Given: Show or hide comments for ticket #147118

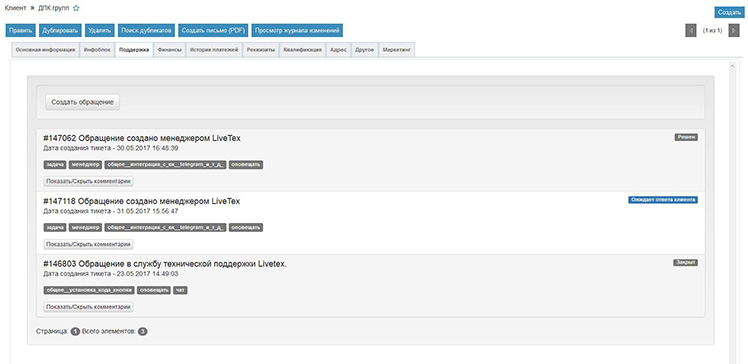Looking at the screenshot, I should tap(88, 244).
